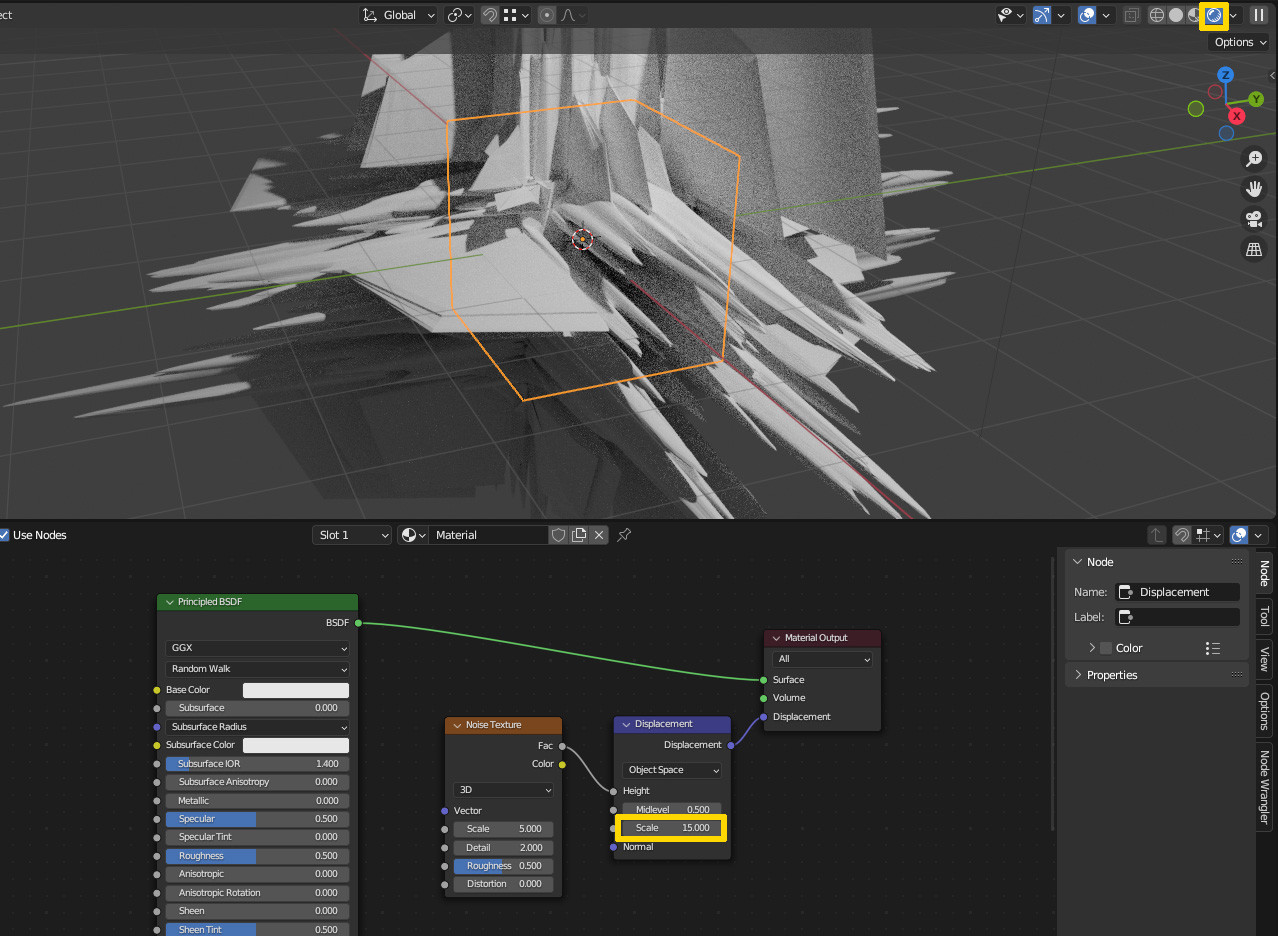Select Wireframe viewport shading mode
Viewport: 1278px width, 936px height.
point(1156,15)
